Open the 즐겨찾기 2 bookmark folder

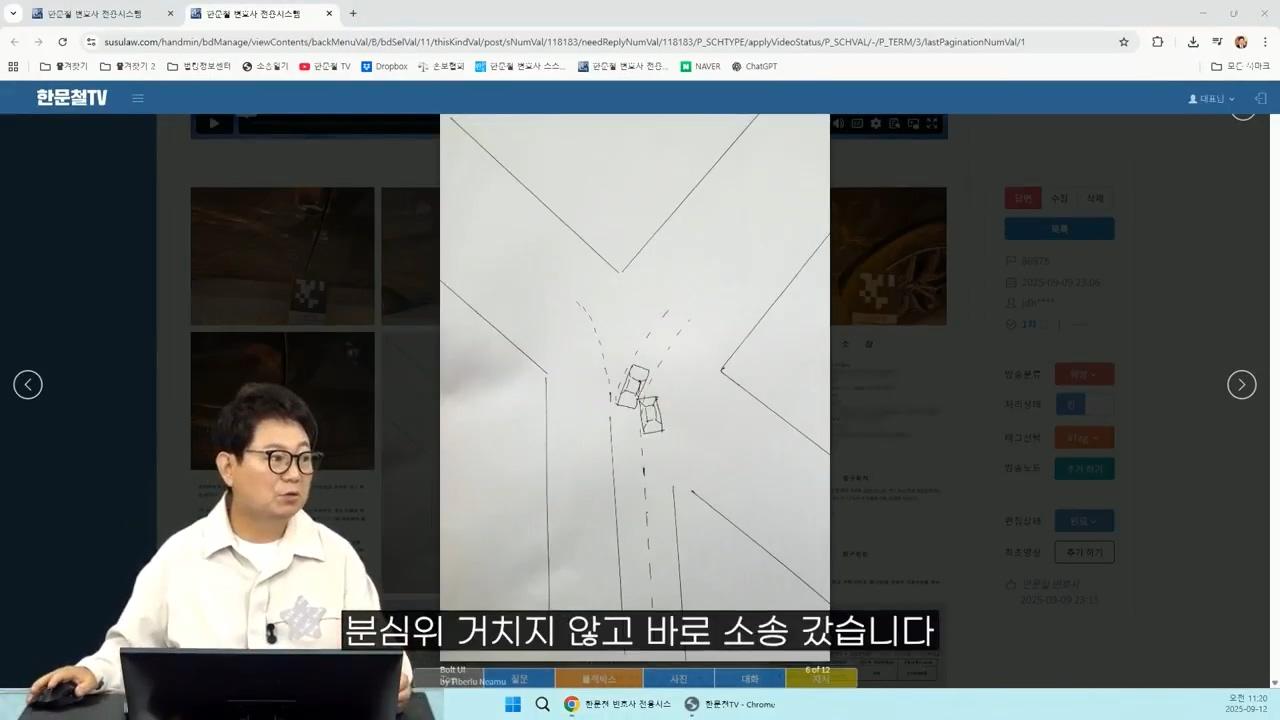pos(127,66)
